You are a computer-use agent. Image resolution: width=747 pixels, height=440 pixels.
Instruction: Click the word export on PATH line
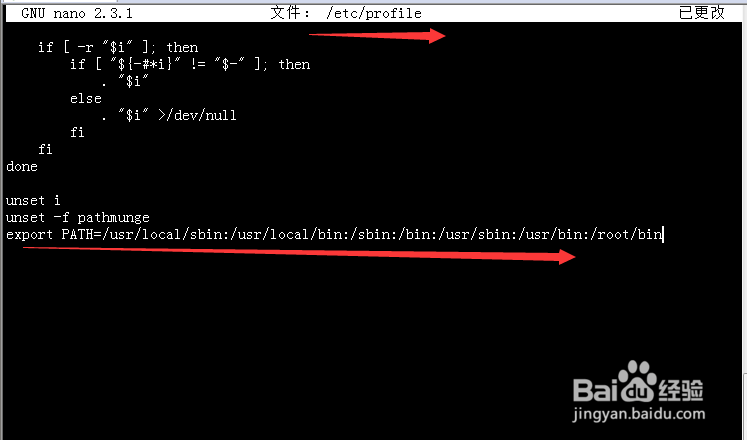tap(30, 234)
